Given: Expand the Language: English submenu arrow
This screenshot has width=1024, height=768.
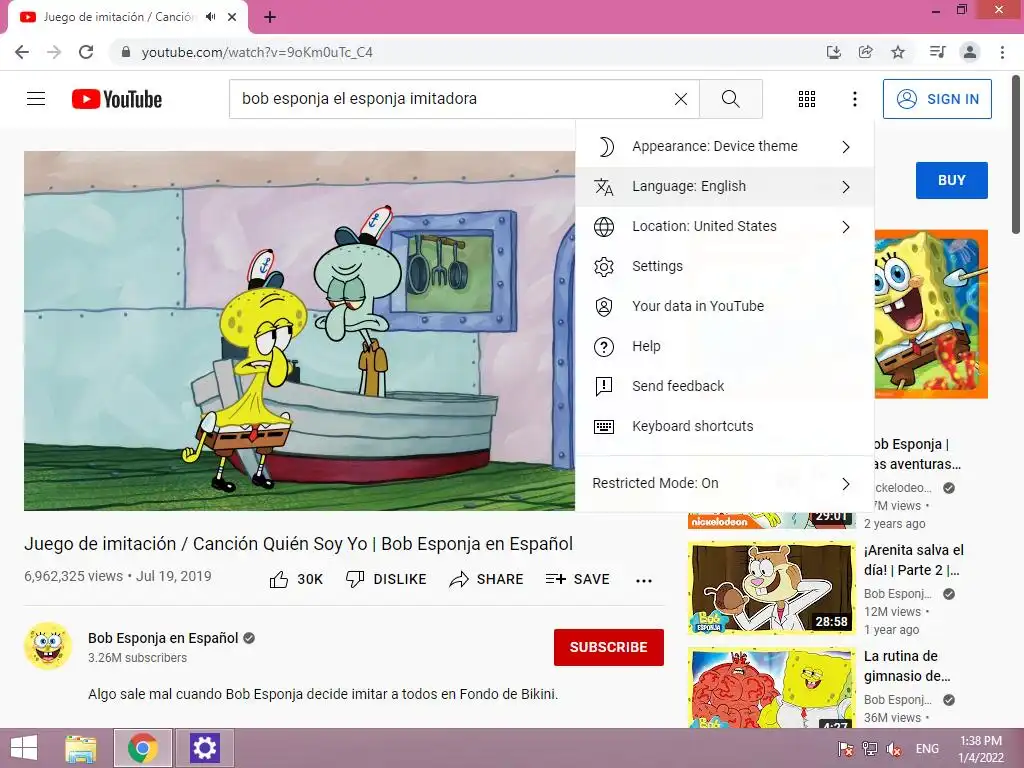Looking at the screenshot, I should [846, 187].
